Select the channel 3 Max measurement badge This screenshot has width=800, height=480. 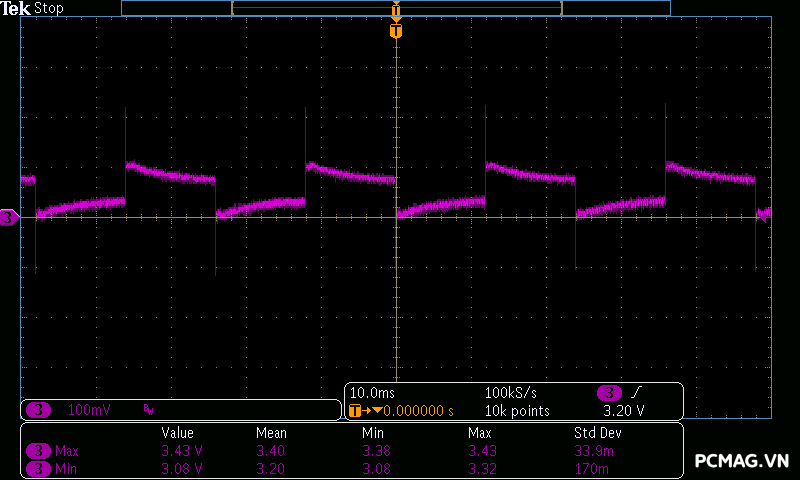(x=37, y=451)
